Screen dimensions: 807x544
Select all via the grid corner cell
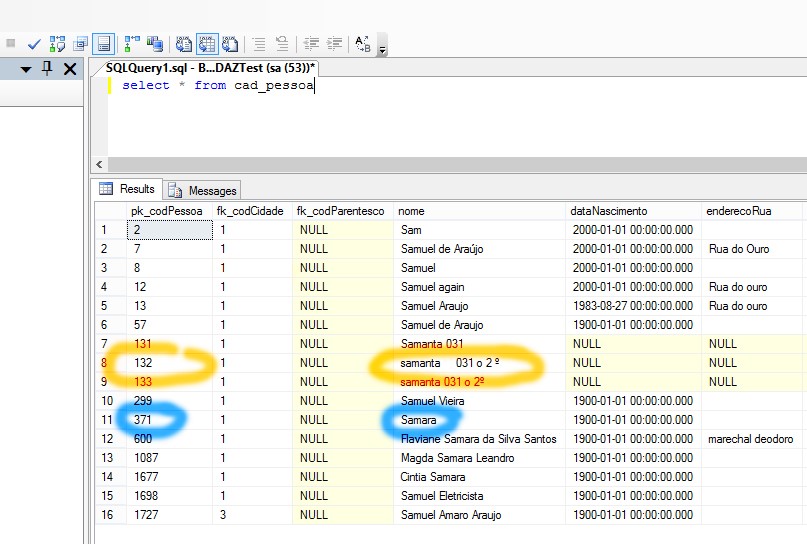click(111, 211)
